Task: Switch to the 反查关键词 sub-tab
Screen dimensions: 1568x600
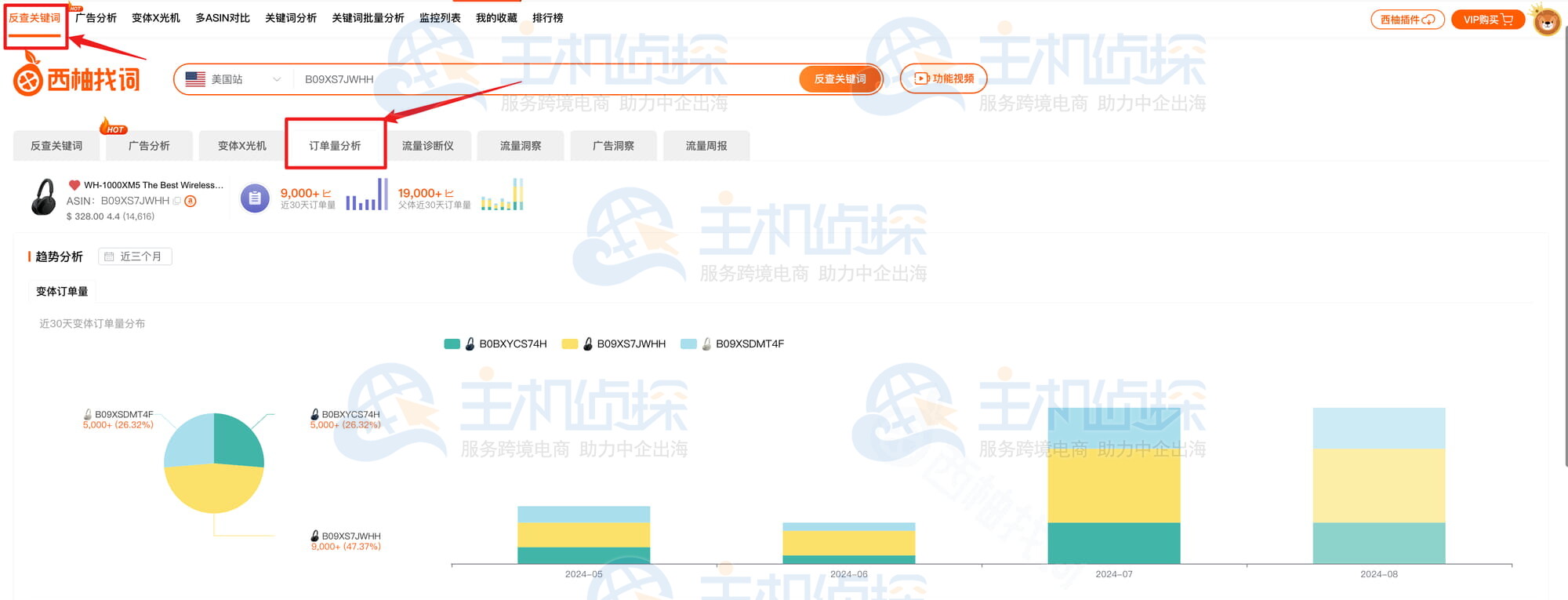Action: coord(56,146)
